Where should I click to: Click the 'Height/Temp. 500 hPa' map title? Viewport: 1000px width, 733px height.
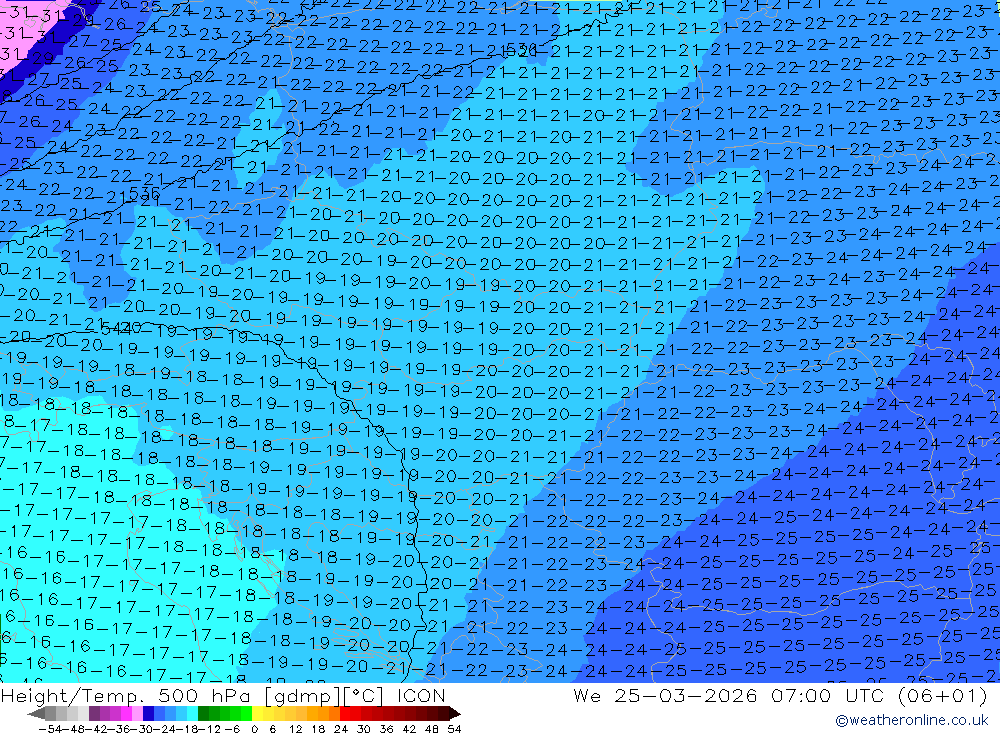pyautogui.click(x=128, y=695)
